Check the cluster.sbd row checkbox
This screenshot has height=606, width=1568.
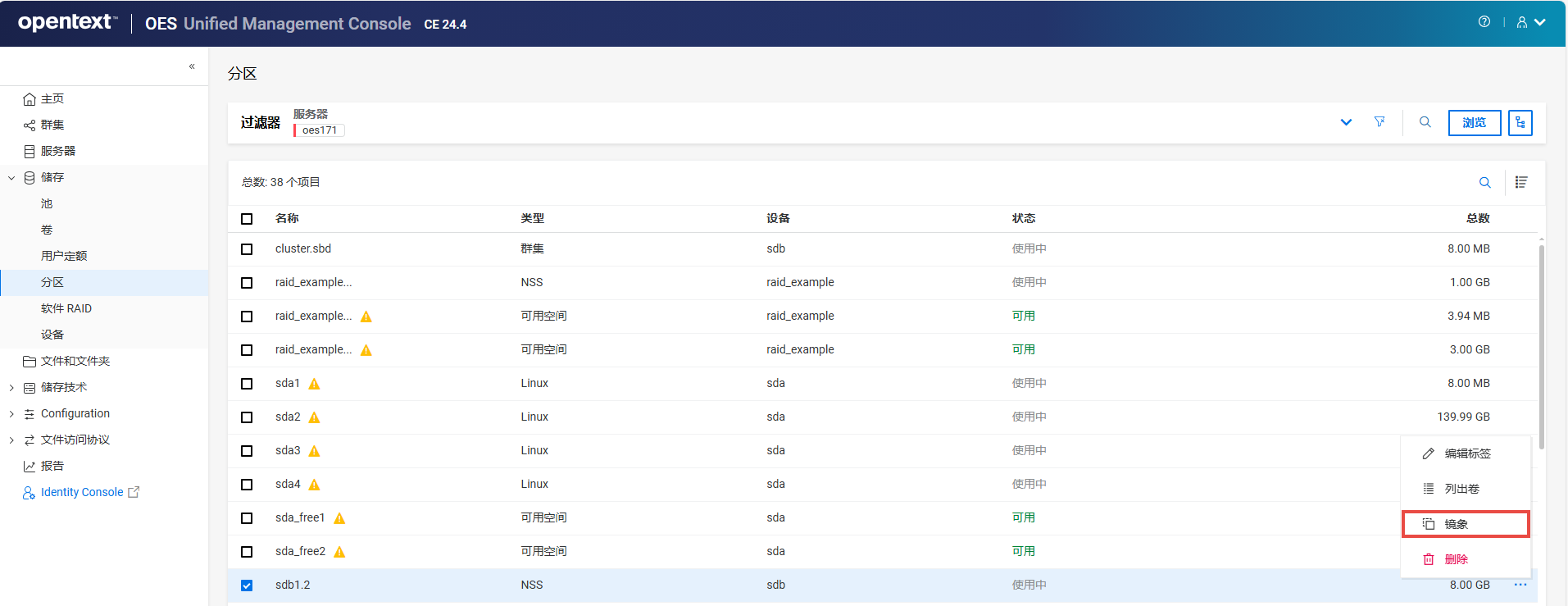[247, 249]
